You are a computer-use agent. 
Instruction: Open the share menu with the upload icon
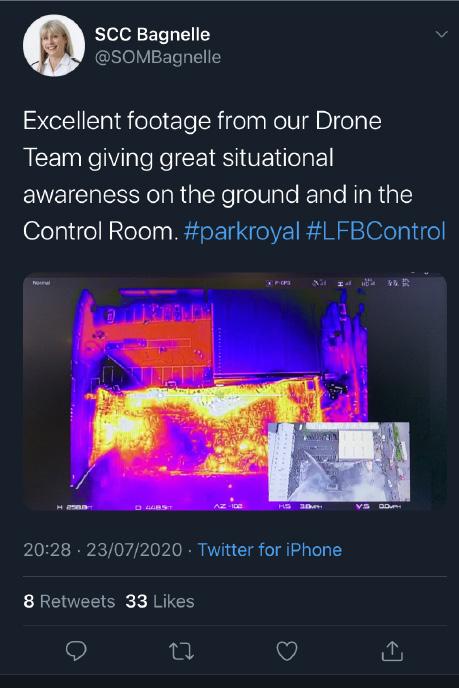[x=392, y=651]
